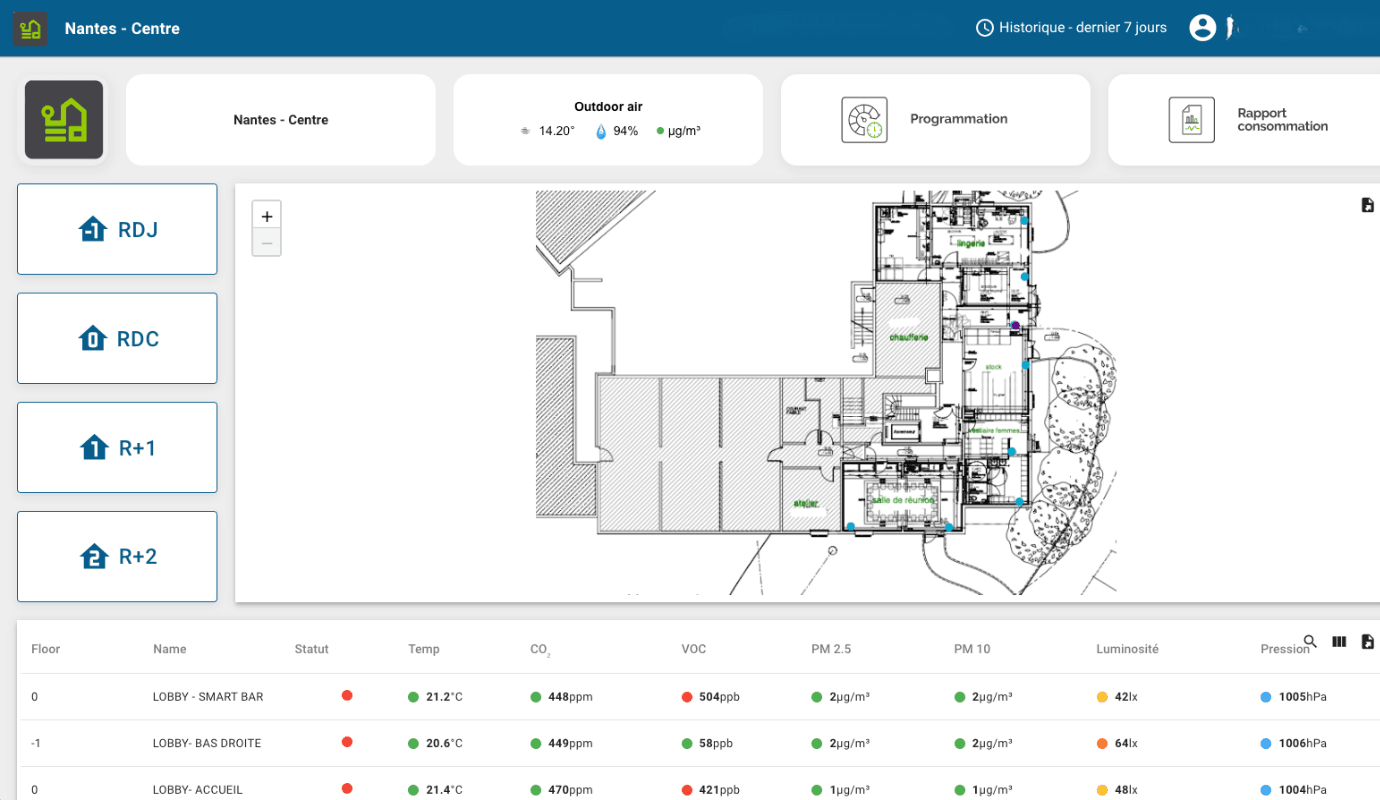The height and width of the screenshot is (800, 1380).
Task: Open table column selector icon
Action: tap(1339, 642)
